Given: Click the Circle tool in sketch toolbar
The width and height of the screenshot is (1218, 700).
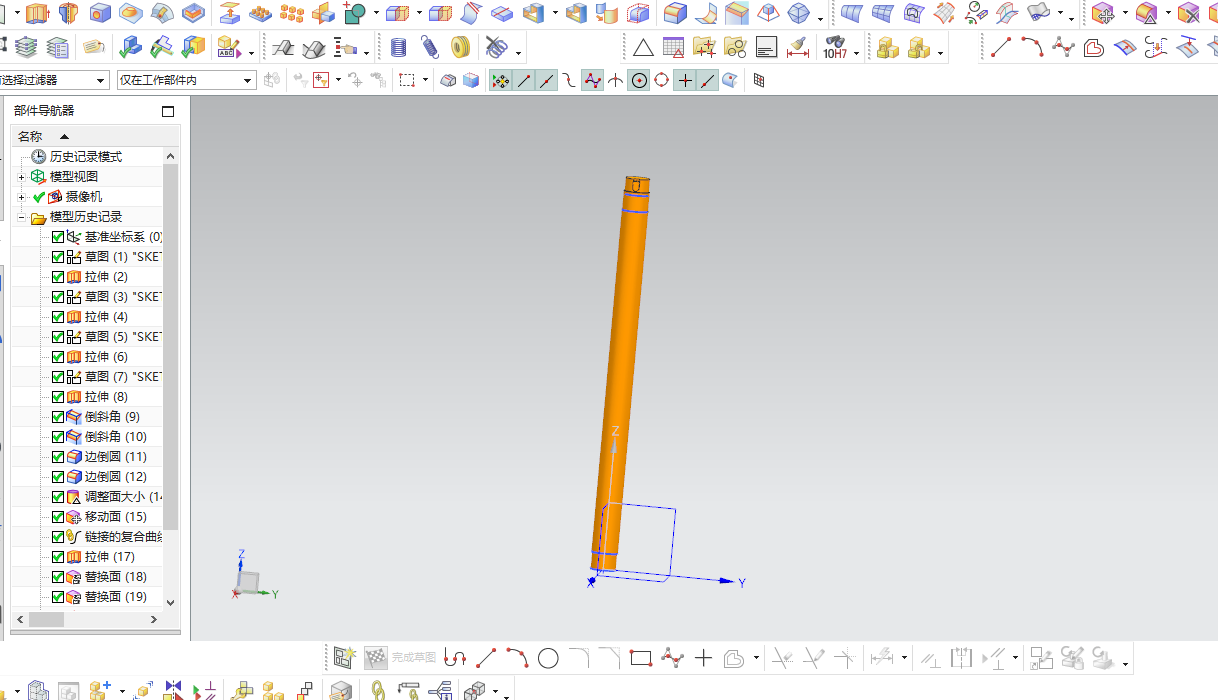Looking at the screenshot, I should (x=548, y=658).
